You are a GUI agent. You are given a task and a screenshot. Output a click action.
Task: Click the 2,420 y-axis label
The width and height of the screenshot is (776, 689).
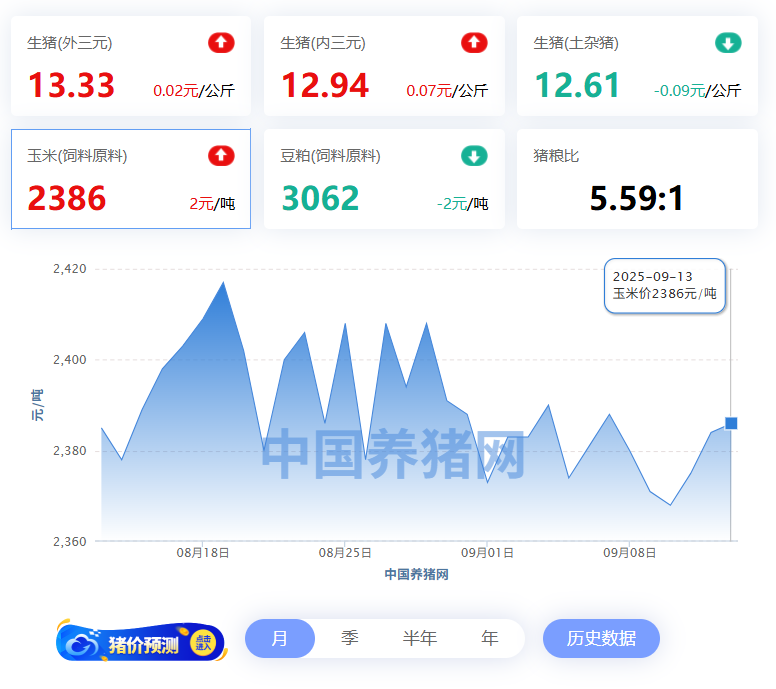coord(70,269)
